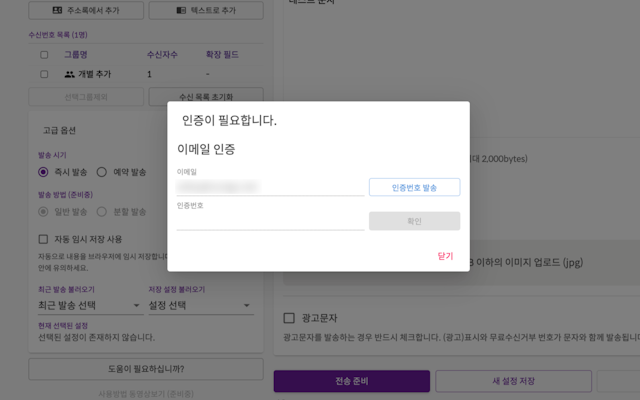Tick the select-all checkbox in the 그룹명 header
This screenshot has width=640, height=400.
[43, 55]
